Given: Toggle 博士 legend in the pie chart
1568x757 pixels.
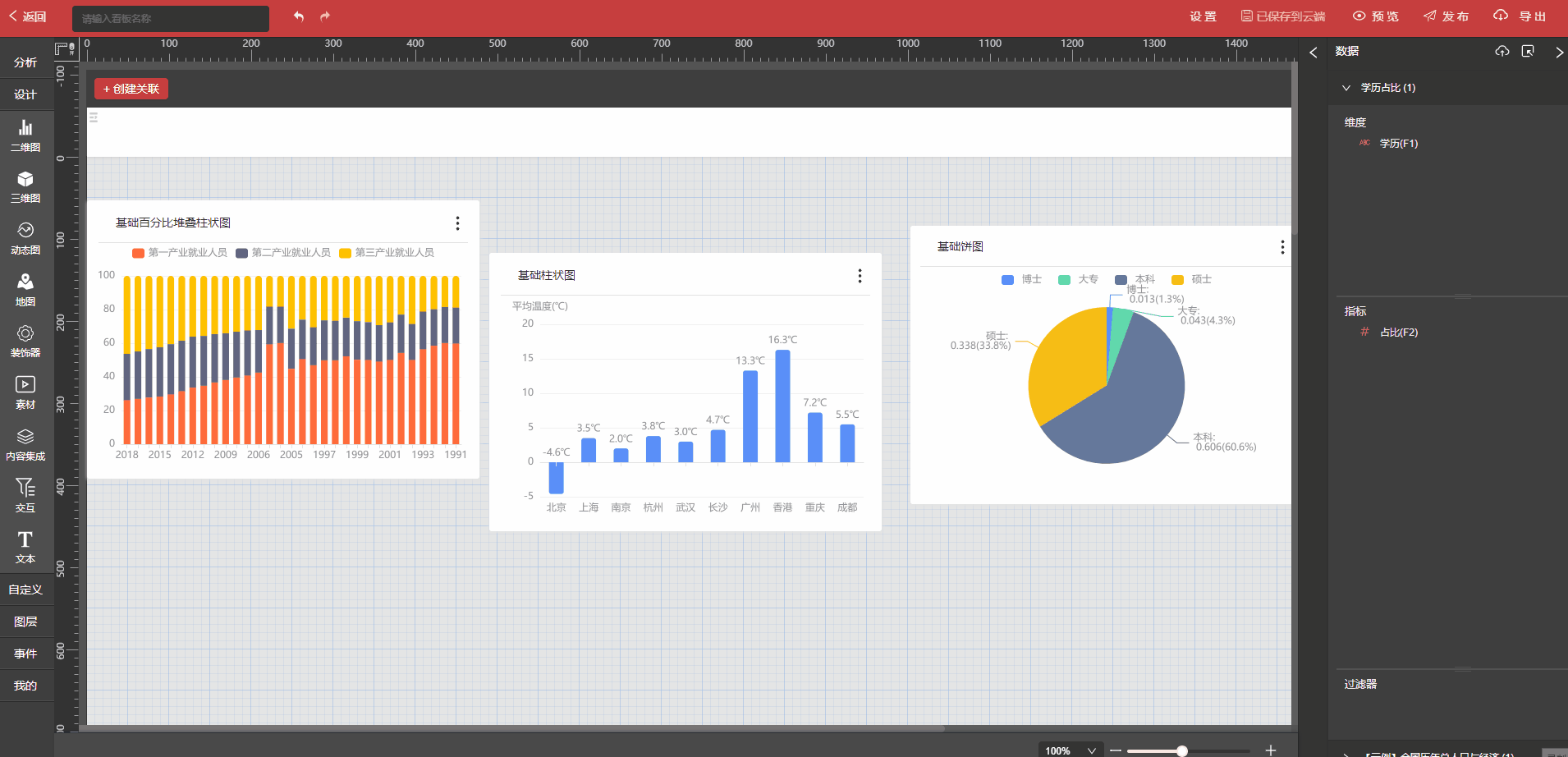Looking at the screenshot, I should [1021, 280].
